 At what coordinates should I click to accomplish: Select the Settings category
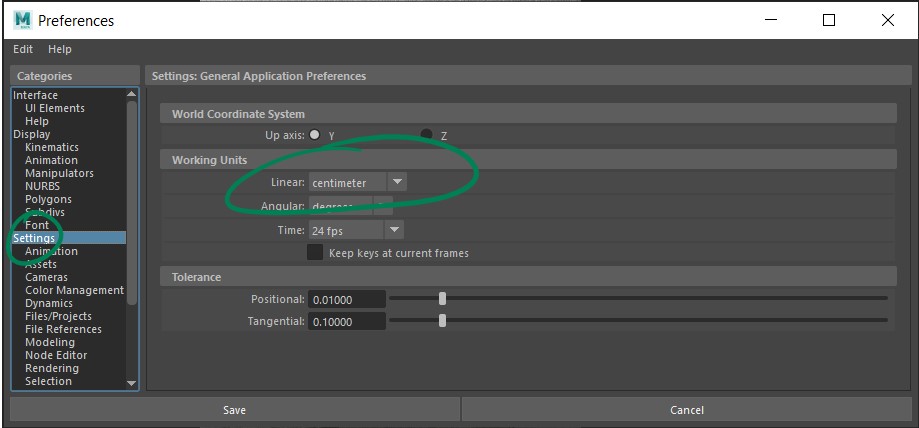coord(69,238)
